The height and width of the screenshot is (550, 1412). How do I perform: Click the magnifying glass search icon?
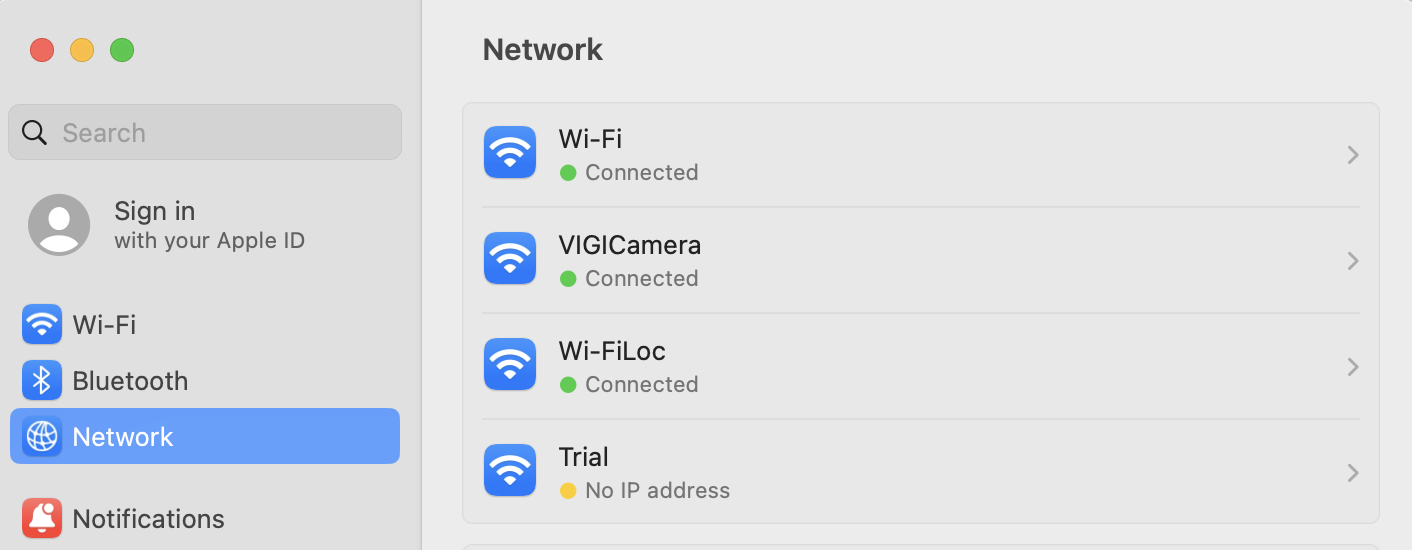pyautogui.click(x=34, y=133)
